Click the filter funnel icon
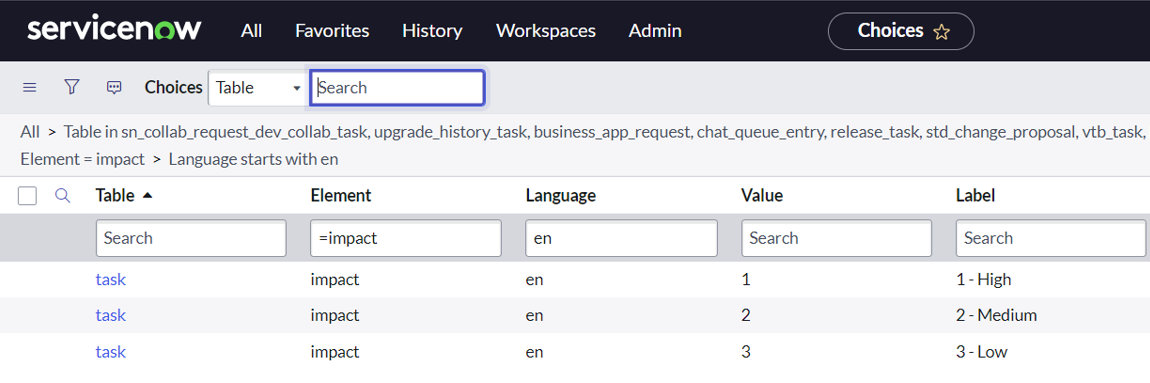The image size is (1150, 383). [x=71, y=87]
